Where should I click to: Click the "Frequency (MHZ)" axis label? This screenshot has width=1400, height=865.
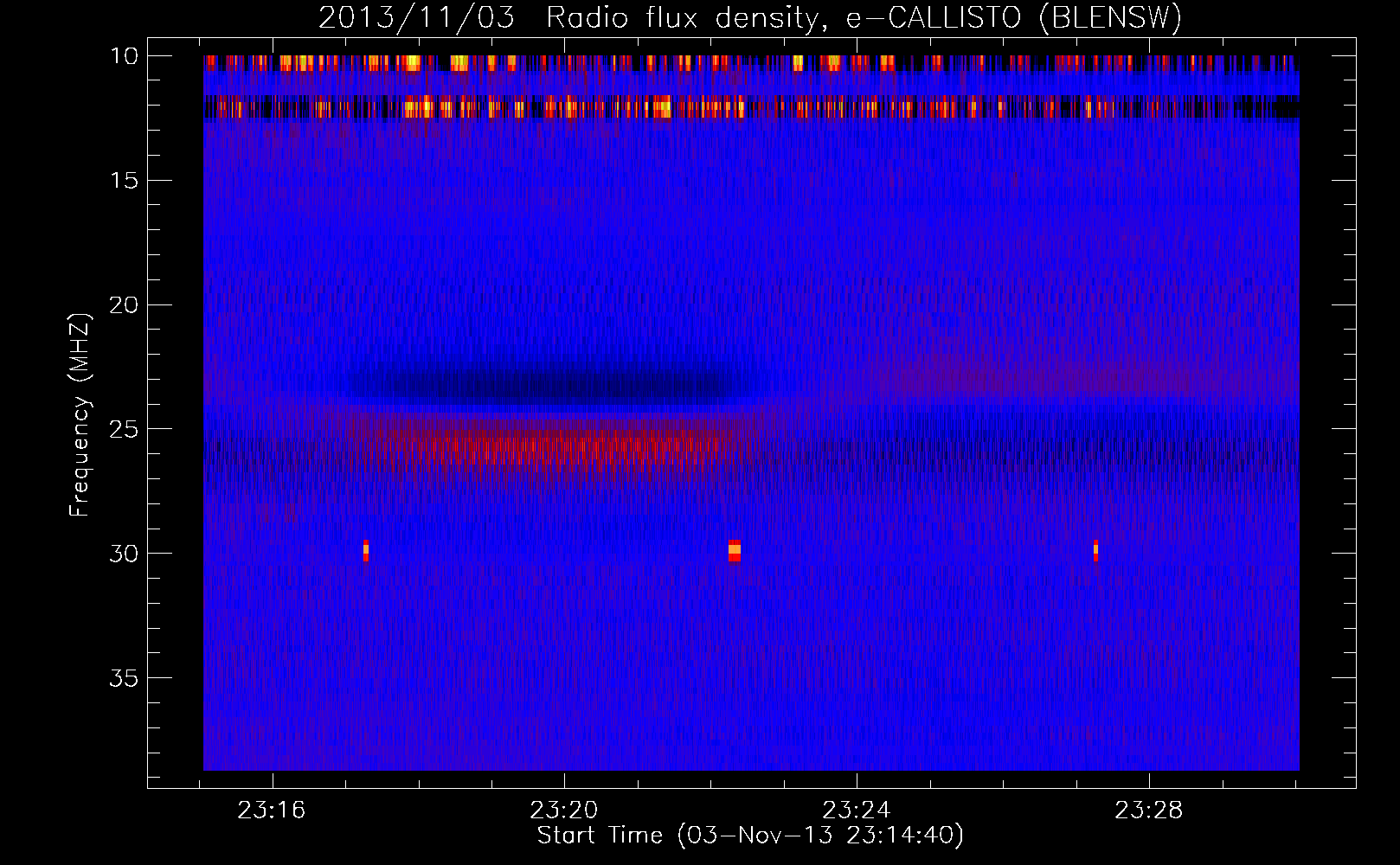pos(80,415)
